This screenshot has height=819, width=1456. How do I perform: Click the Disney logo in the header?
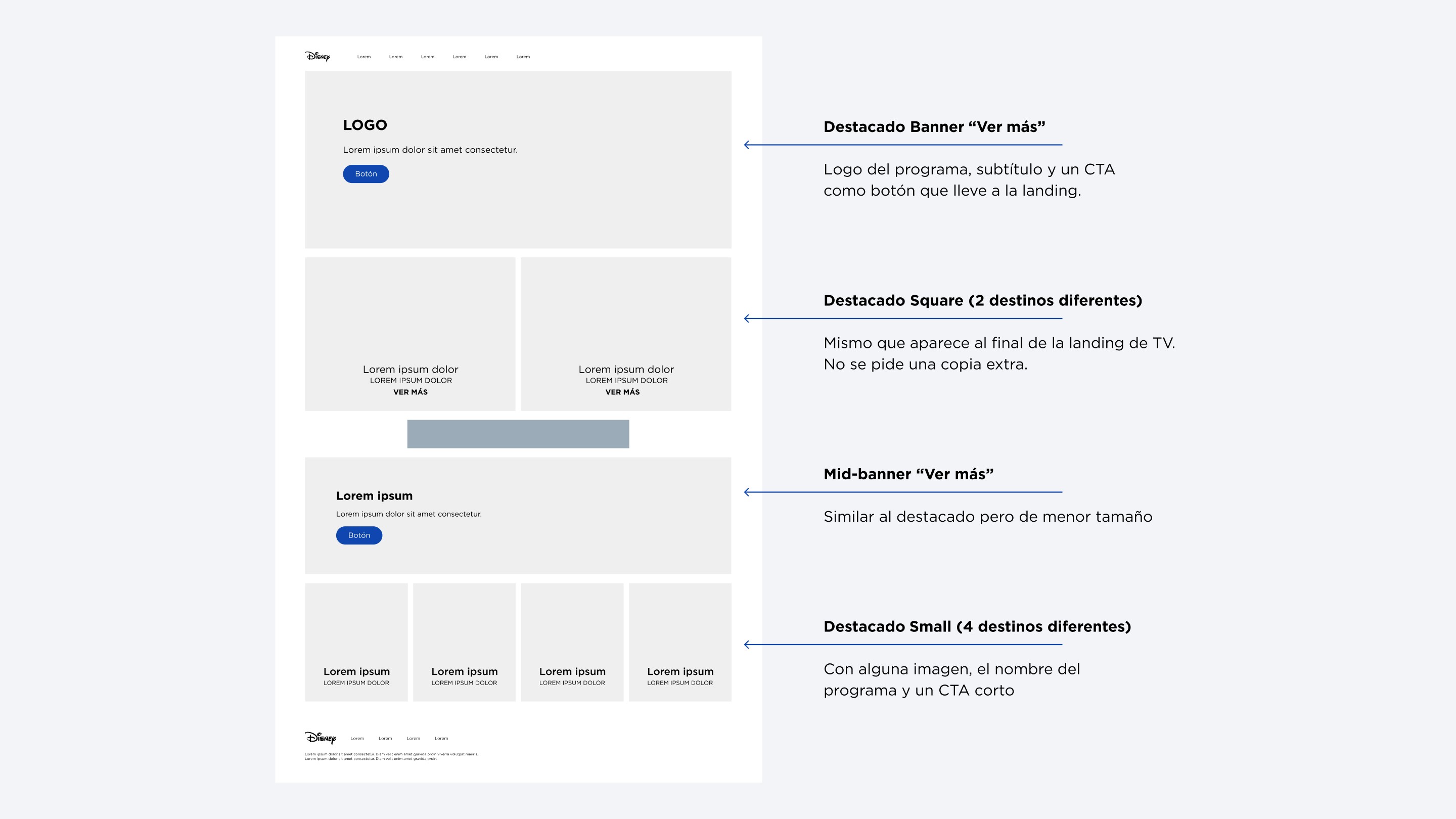tap(318, 56)
